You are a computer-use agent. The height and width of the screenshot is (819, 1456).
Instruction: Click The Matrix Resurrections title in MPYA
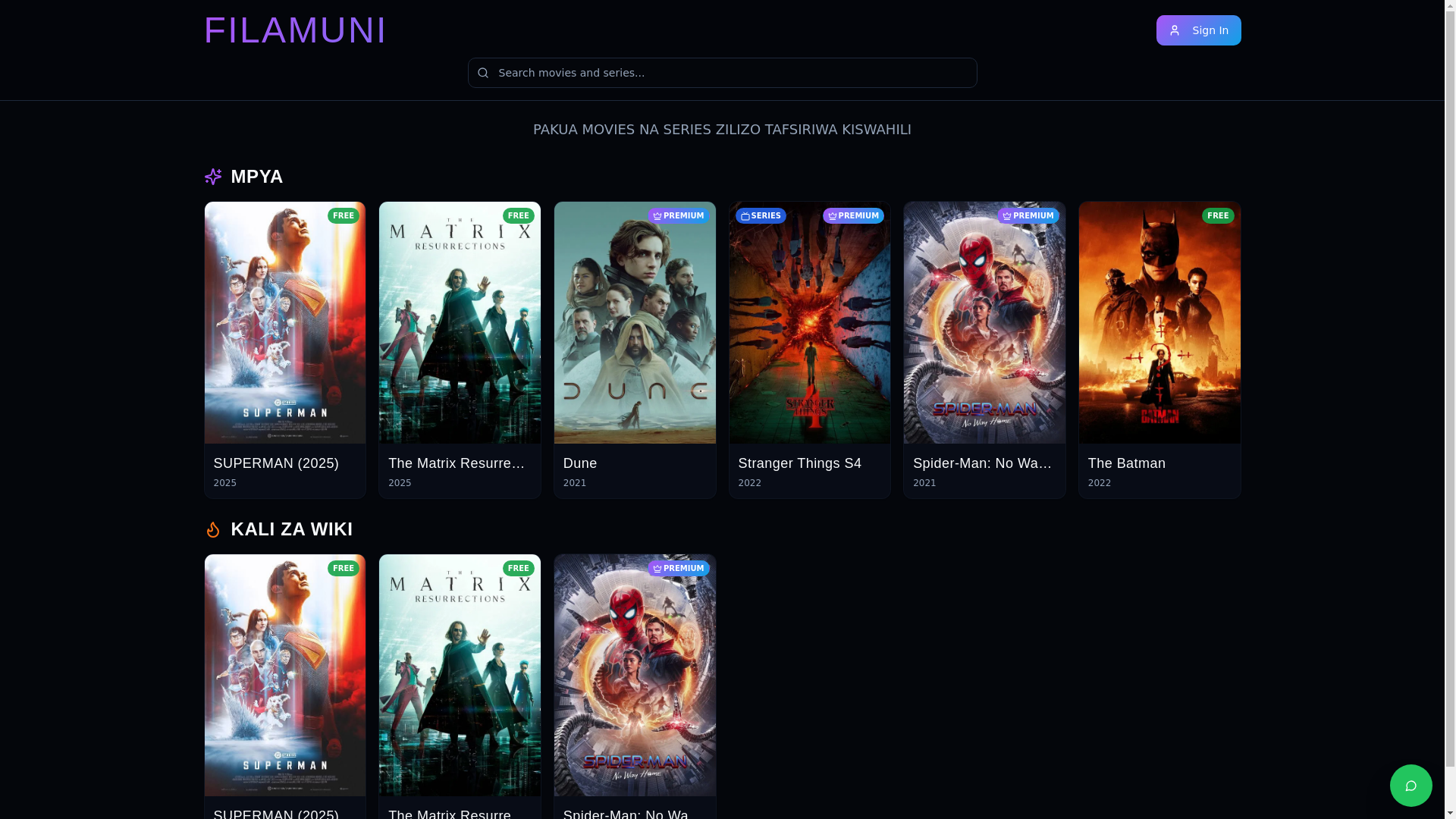[x=457, y=463]
